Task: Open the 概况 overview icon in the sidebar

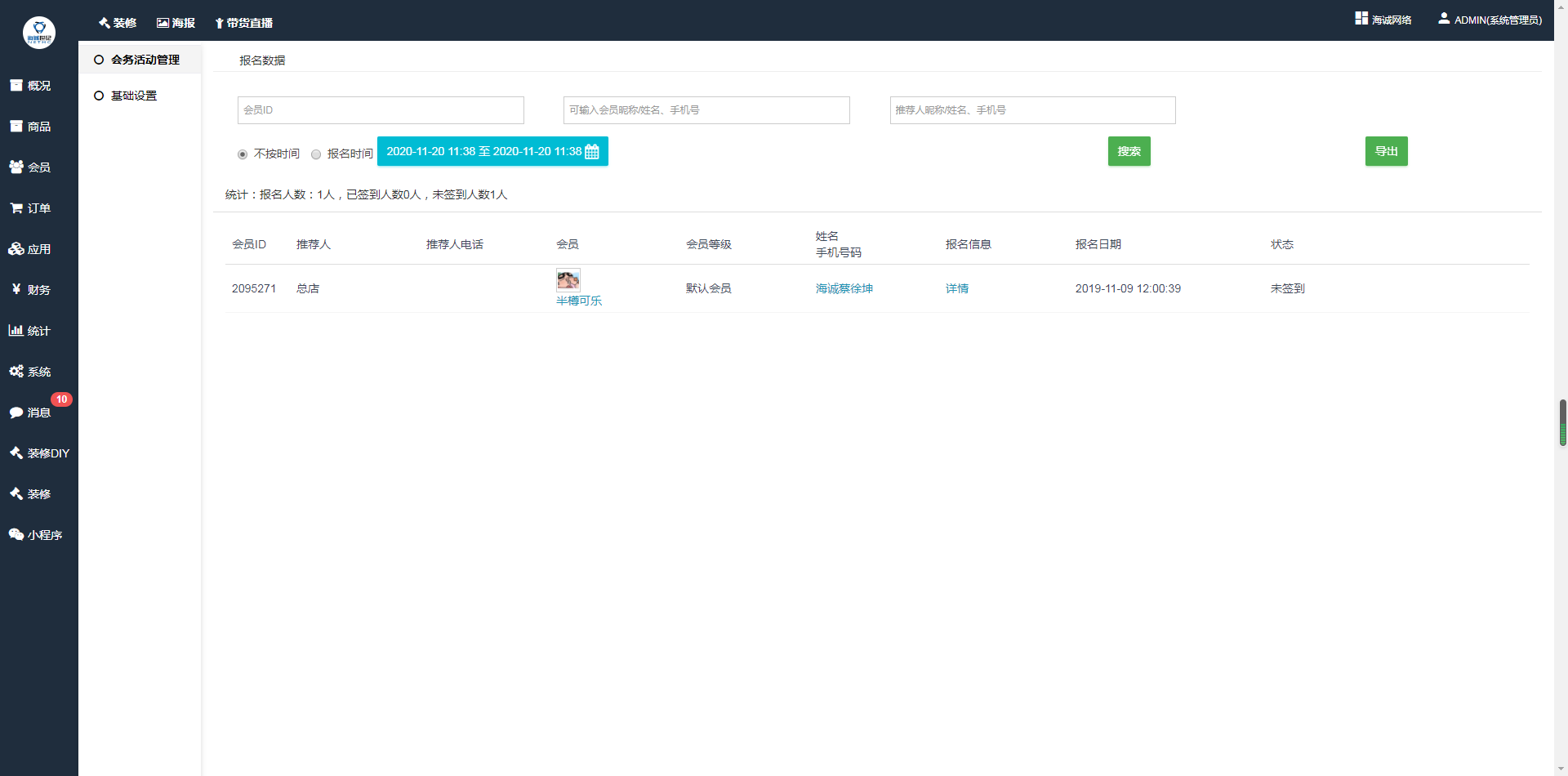Action: click(x=16, y=85)
